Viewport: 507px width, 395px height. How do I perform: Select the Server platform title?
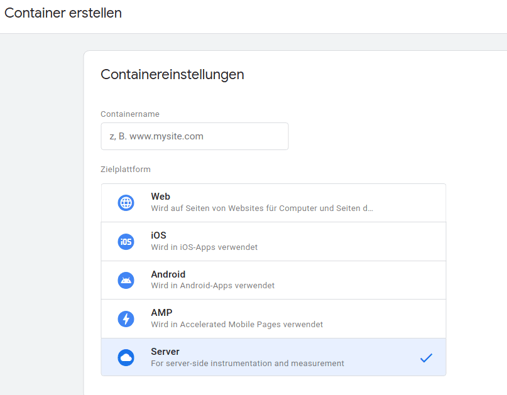coord(165,352)
